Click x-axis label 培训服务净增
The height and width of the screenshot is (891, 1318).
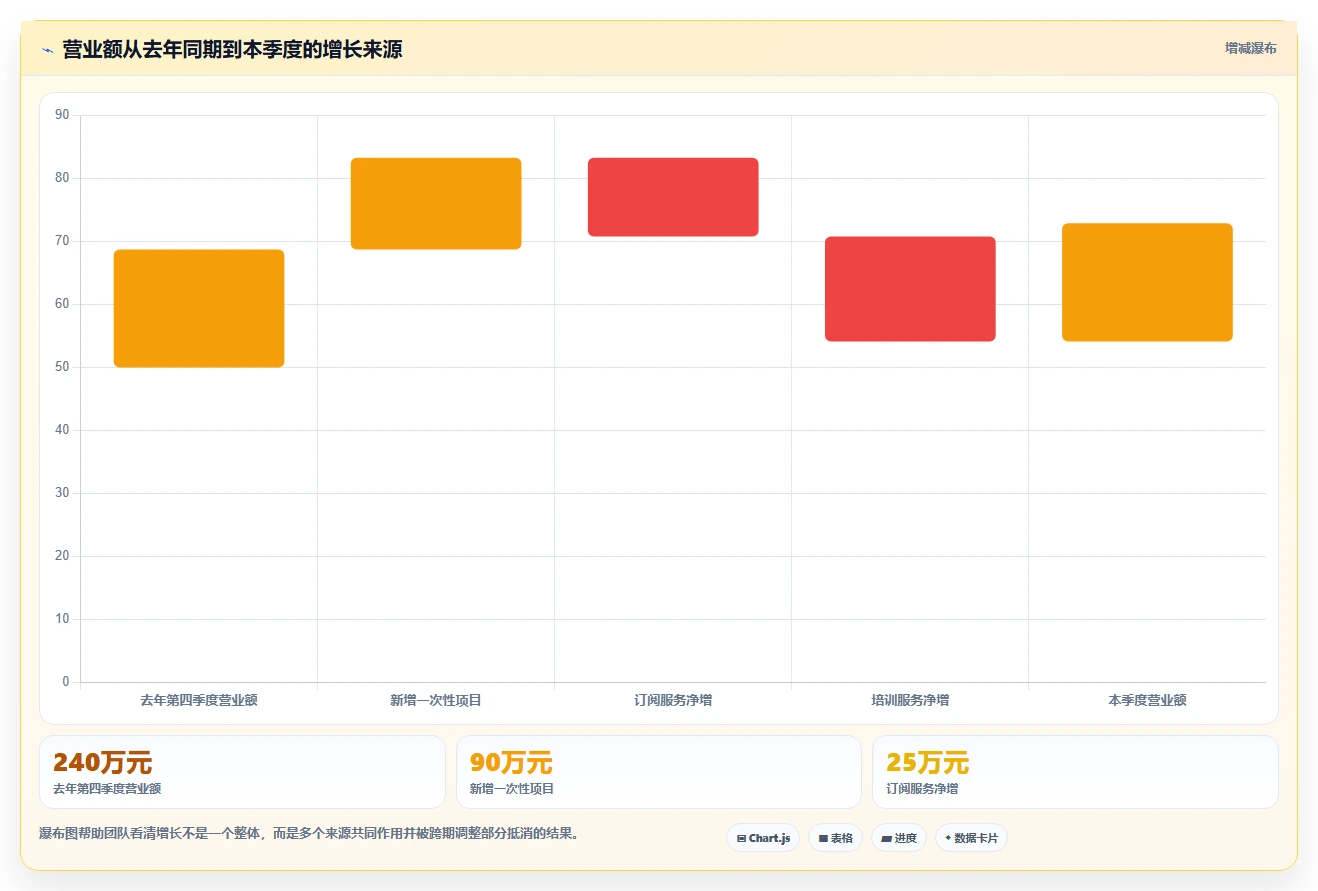[x=910, y=700]
